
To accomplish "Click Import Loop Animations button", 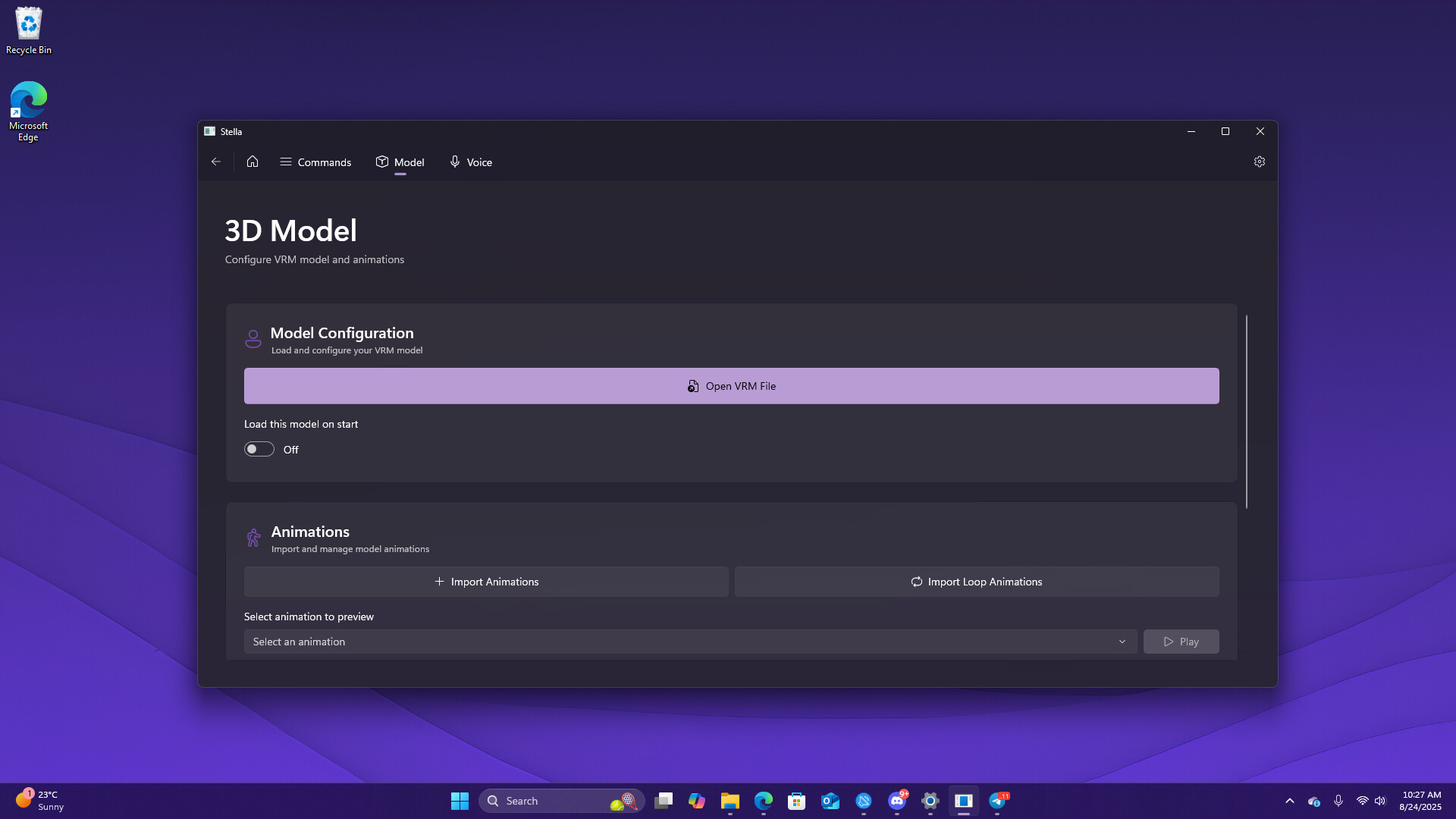I will 976,582.
